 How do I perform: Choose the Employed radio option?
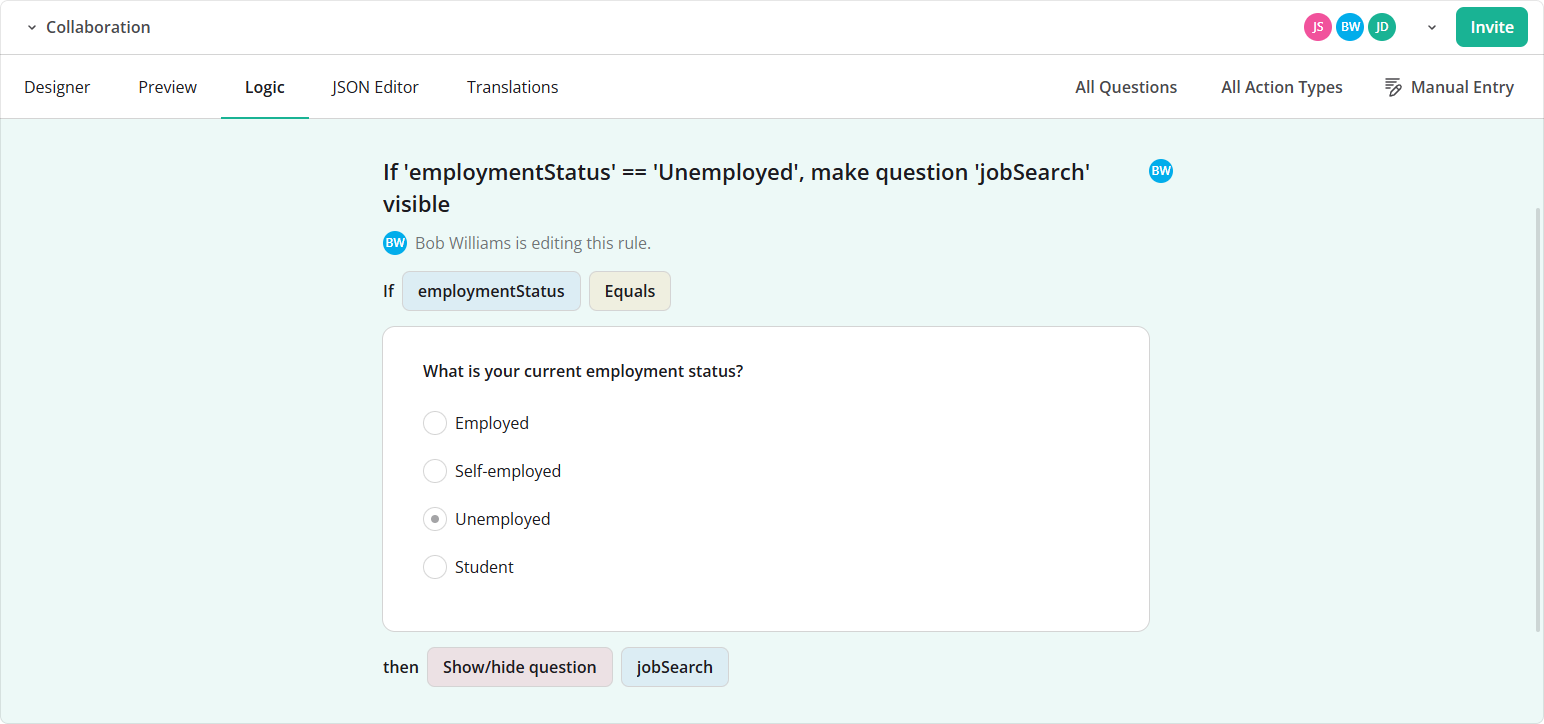(x=435, y=423)
